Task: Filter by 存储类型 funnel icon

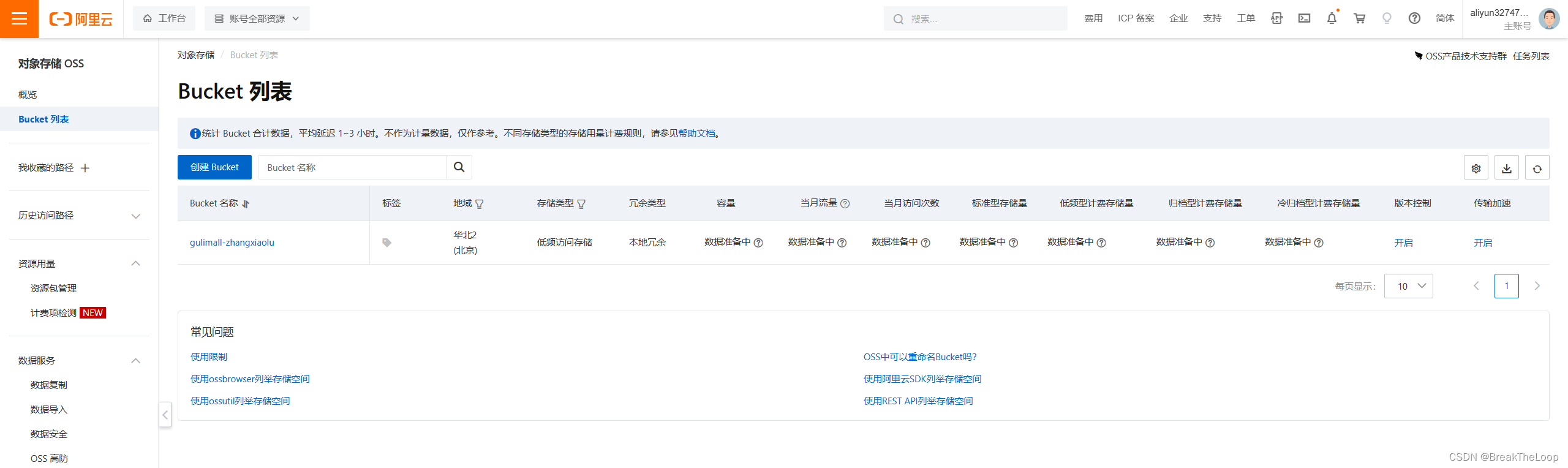Action: point(581,204)
